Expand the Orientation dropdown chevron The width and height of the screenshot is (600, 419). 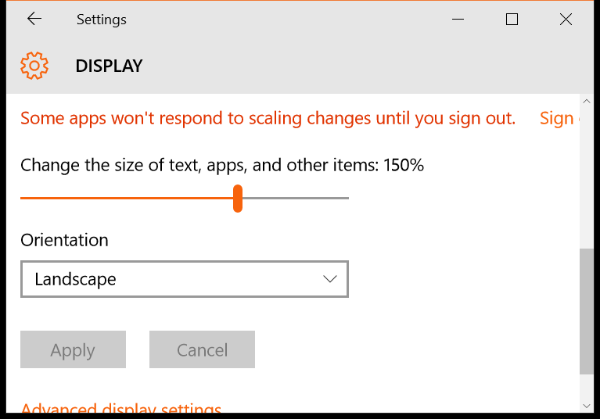[x=330, y=279]
